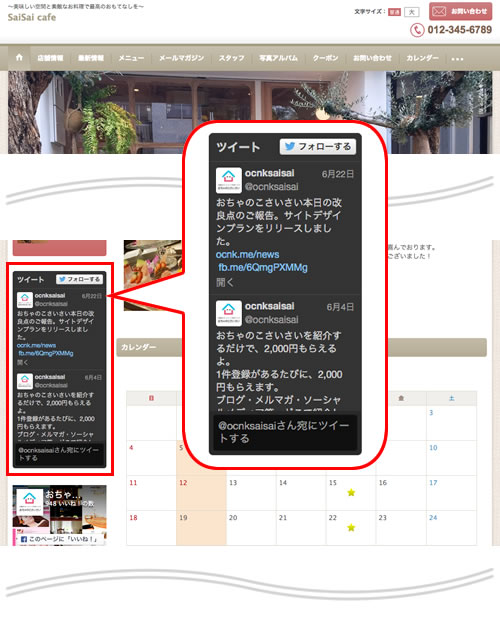Click the phone number 012-345-6789

[x=459, y=30]
